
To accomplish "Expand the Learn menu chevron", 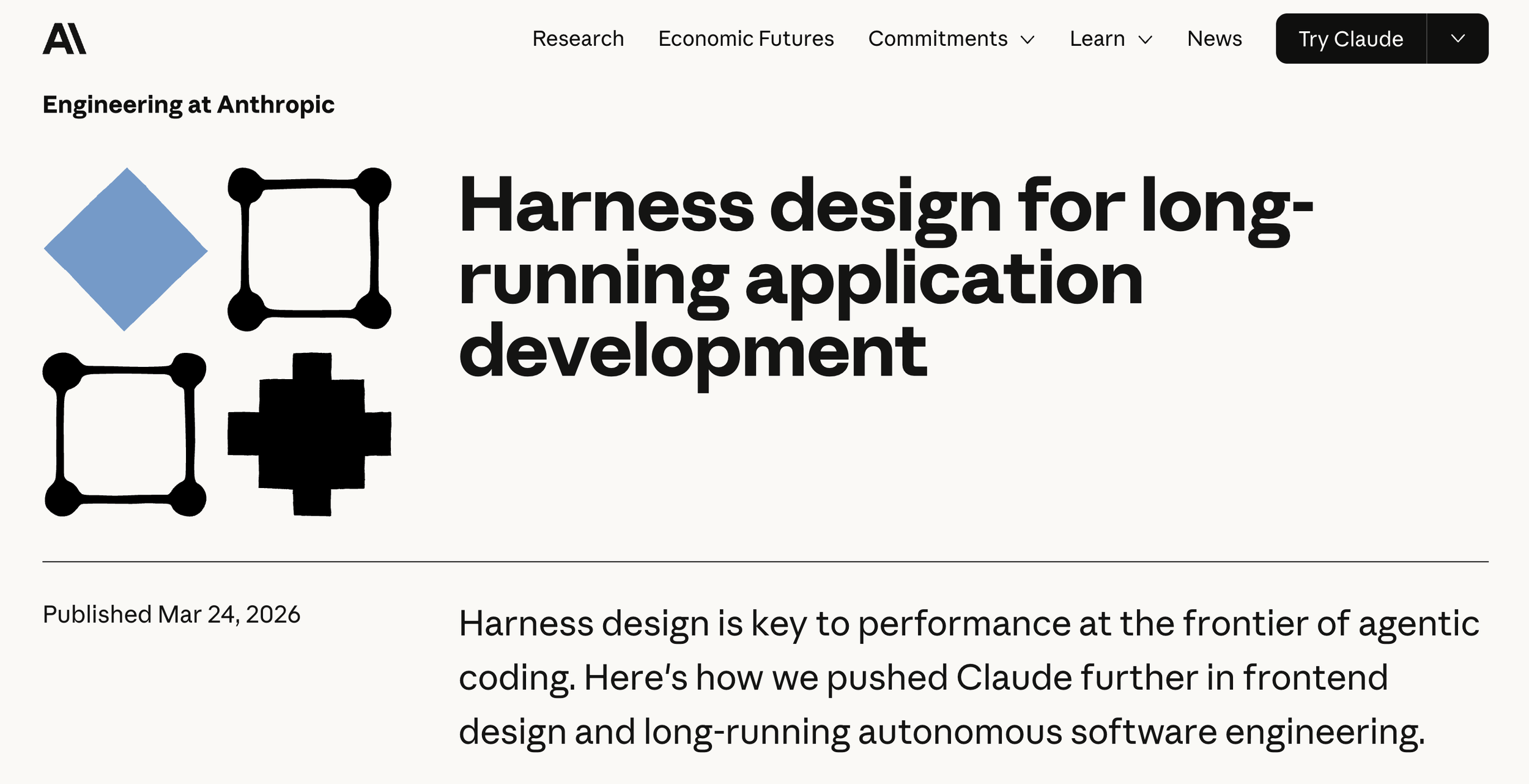I will coord(1145,40).
